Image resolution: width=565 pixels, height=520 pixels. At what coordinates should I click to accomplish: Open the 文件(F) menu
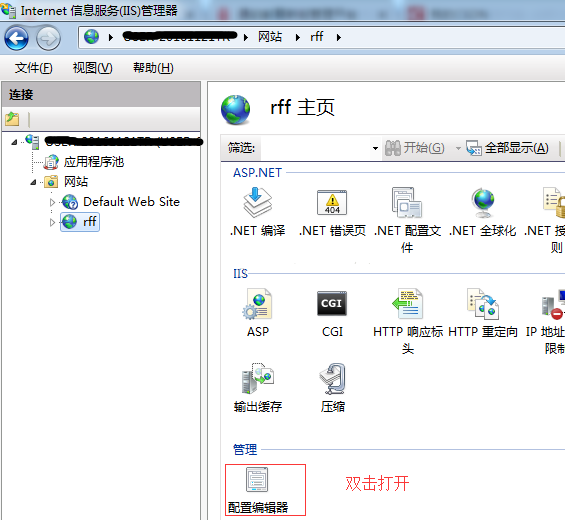33,68
